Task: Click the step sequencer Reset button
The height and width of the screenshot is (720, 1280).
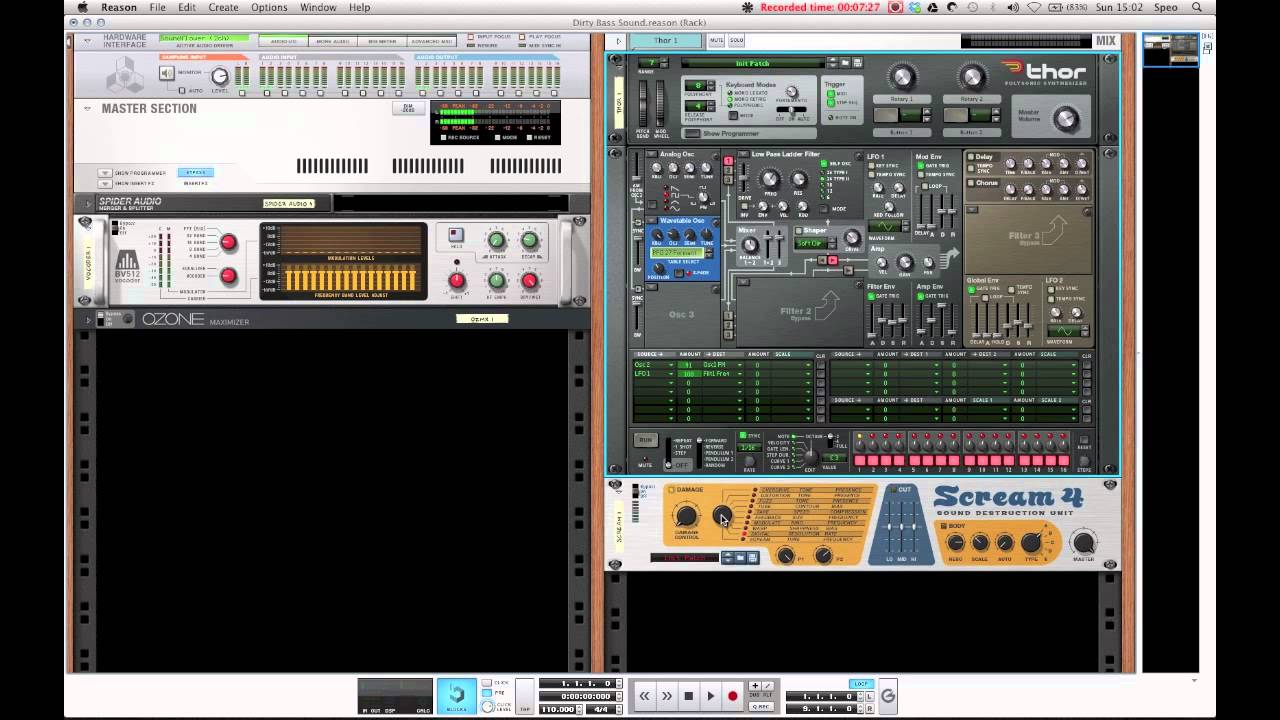Action: [x=1084, y=441]
